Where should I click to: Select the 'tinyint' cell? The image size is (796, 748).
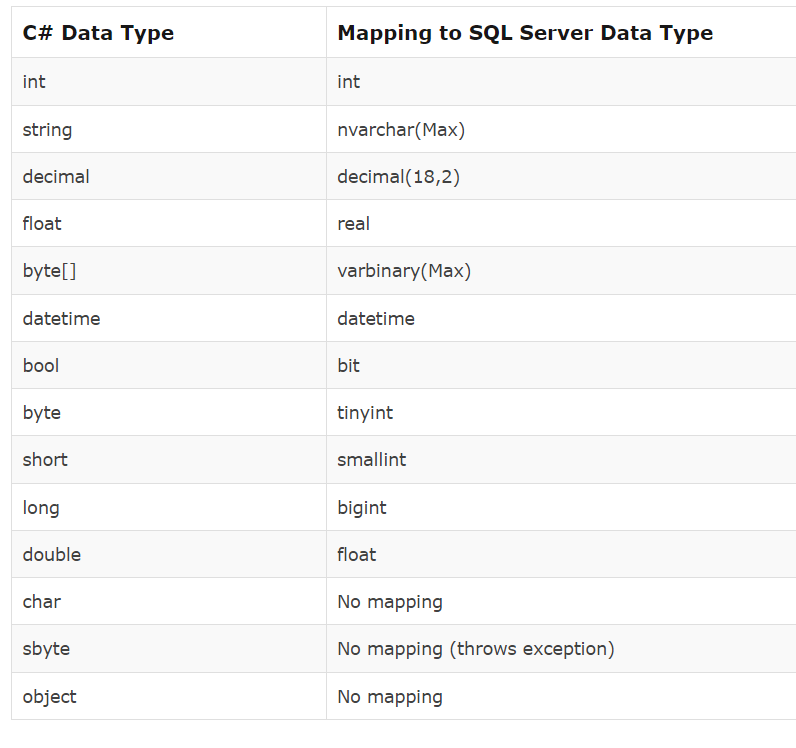(561, 412)
